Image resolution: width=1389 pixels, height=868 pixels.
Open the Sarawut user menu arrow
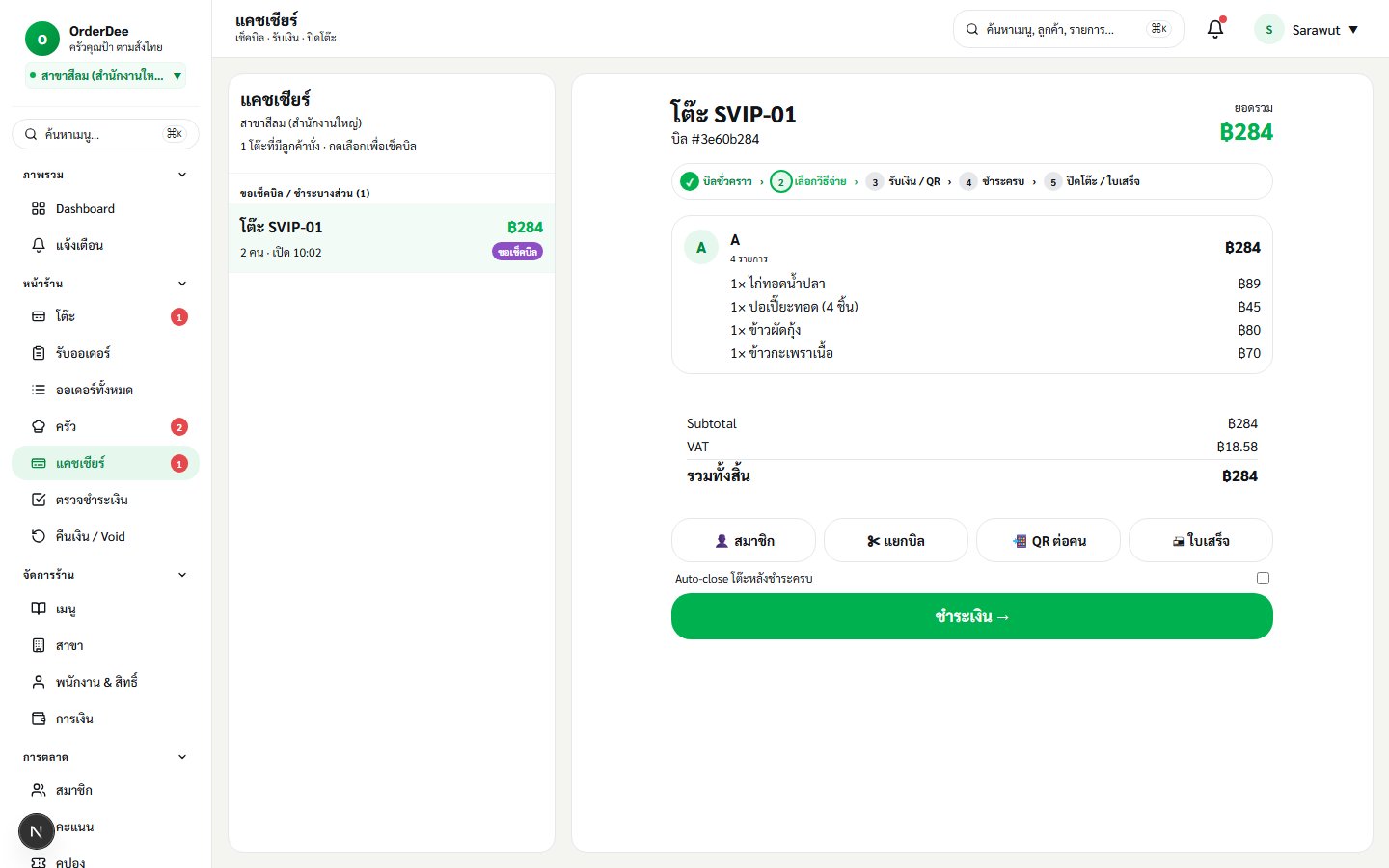point(1353,30)
